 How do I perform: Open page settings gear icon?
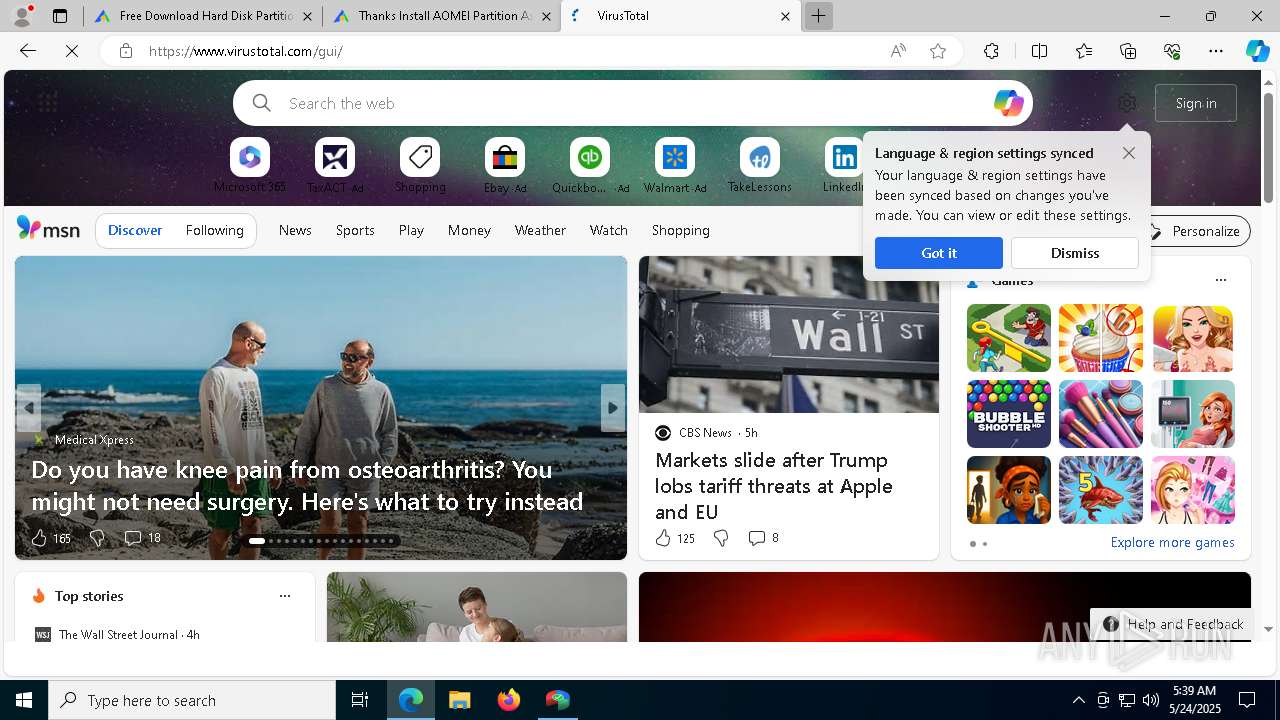tap(1127, 103)
